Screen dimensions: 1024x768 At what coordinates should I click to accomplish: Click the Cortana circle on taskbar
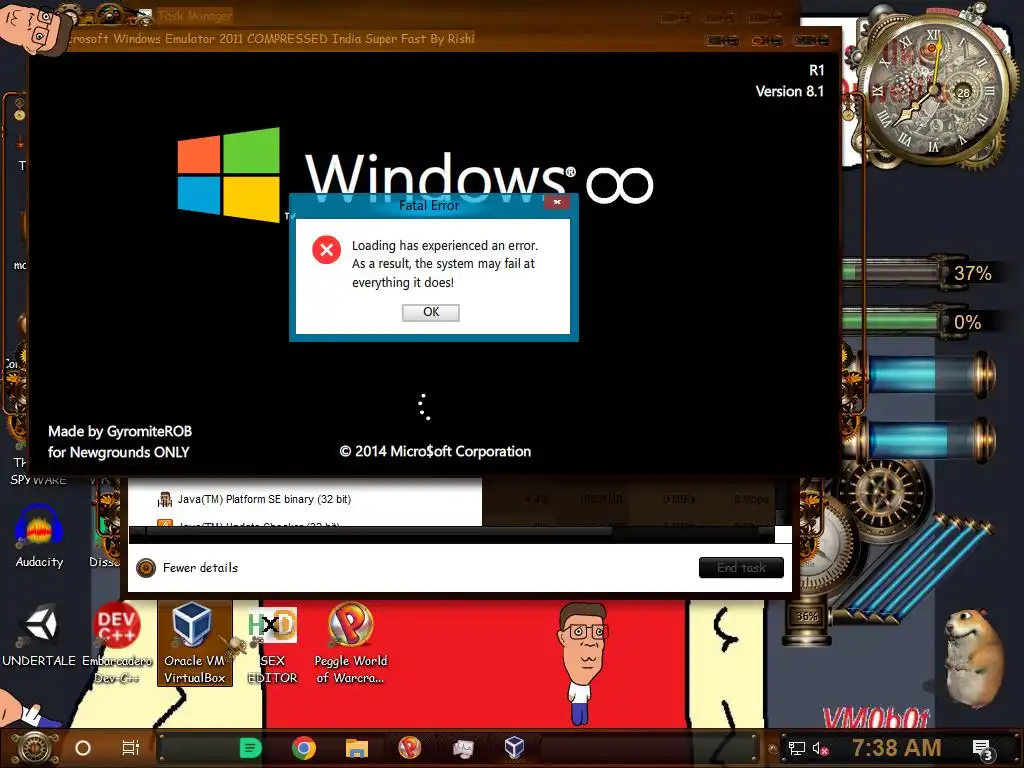point(83,748)
